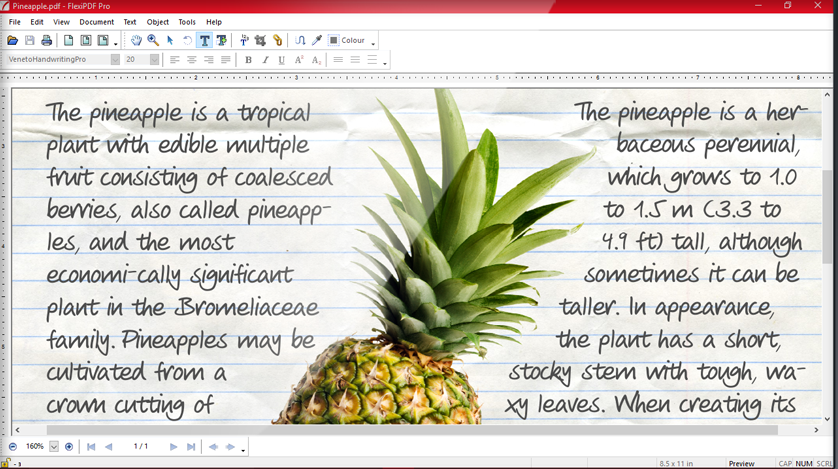Open the 160% zoom level dropdown

(53, 447)
